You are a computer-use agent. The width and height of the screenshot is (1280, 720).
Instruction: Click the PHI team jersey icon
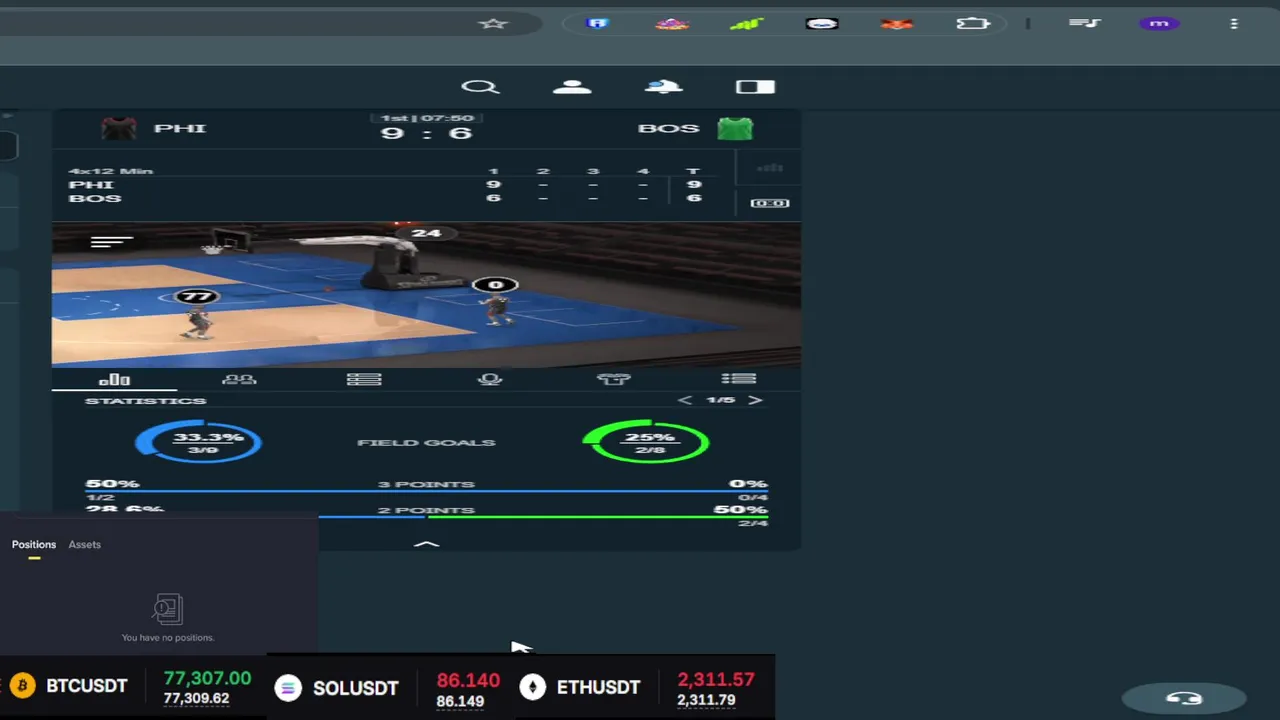(x=119, y=128)
